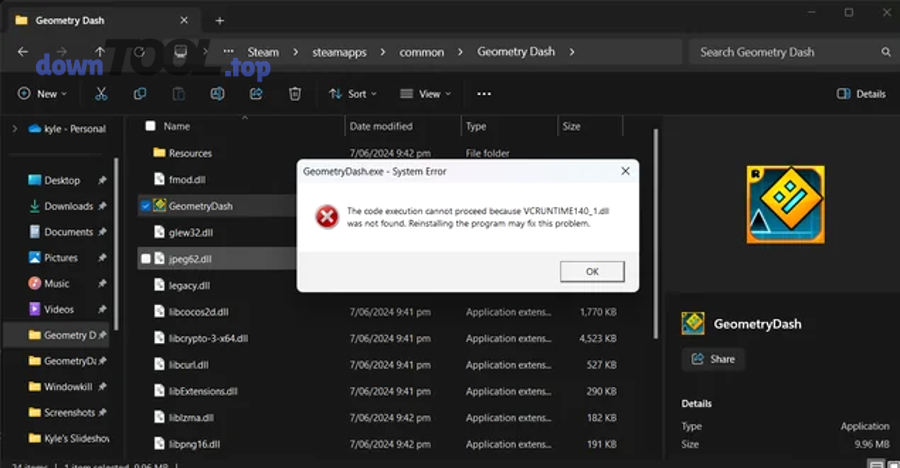Select the legacy.dll file
Image resolution: width=900 pixels, height=468 pixels.
(x=189, y=285)
